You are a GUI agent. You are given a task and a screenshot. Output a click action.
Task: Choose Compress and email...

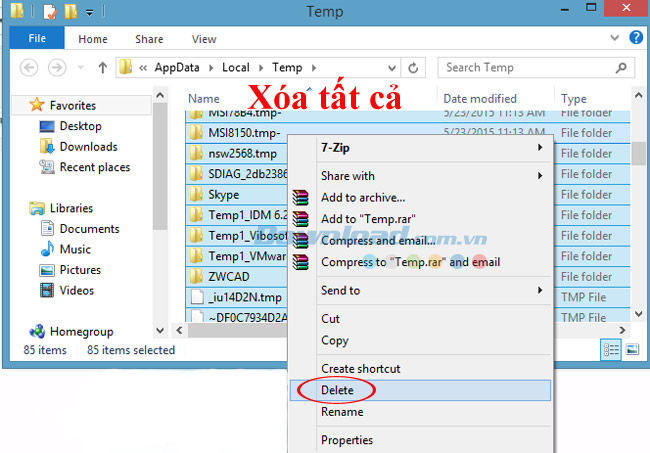click(x=378, y=241)
